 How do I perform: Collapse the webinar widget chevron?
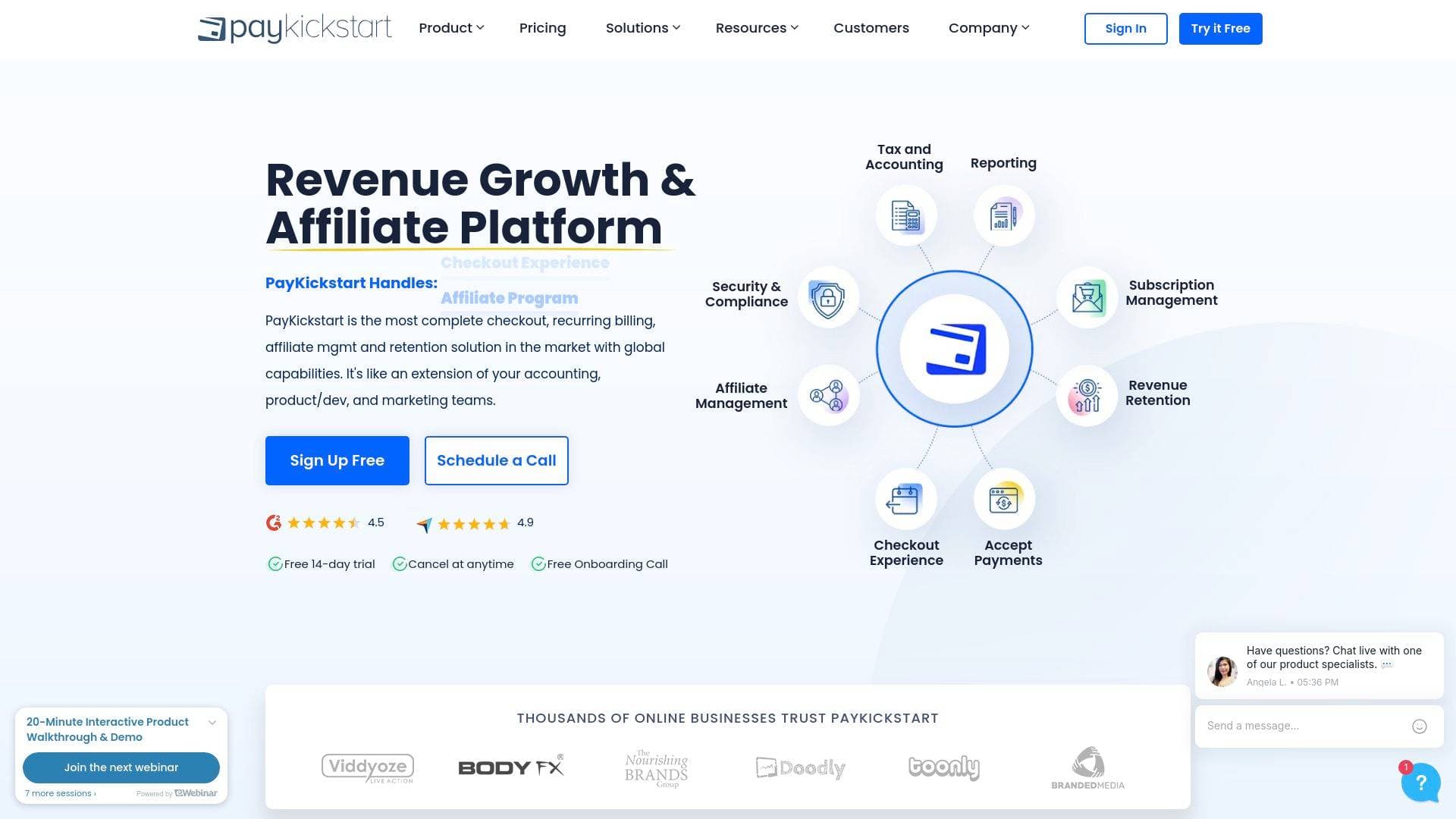coord(212,723)
